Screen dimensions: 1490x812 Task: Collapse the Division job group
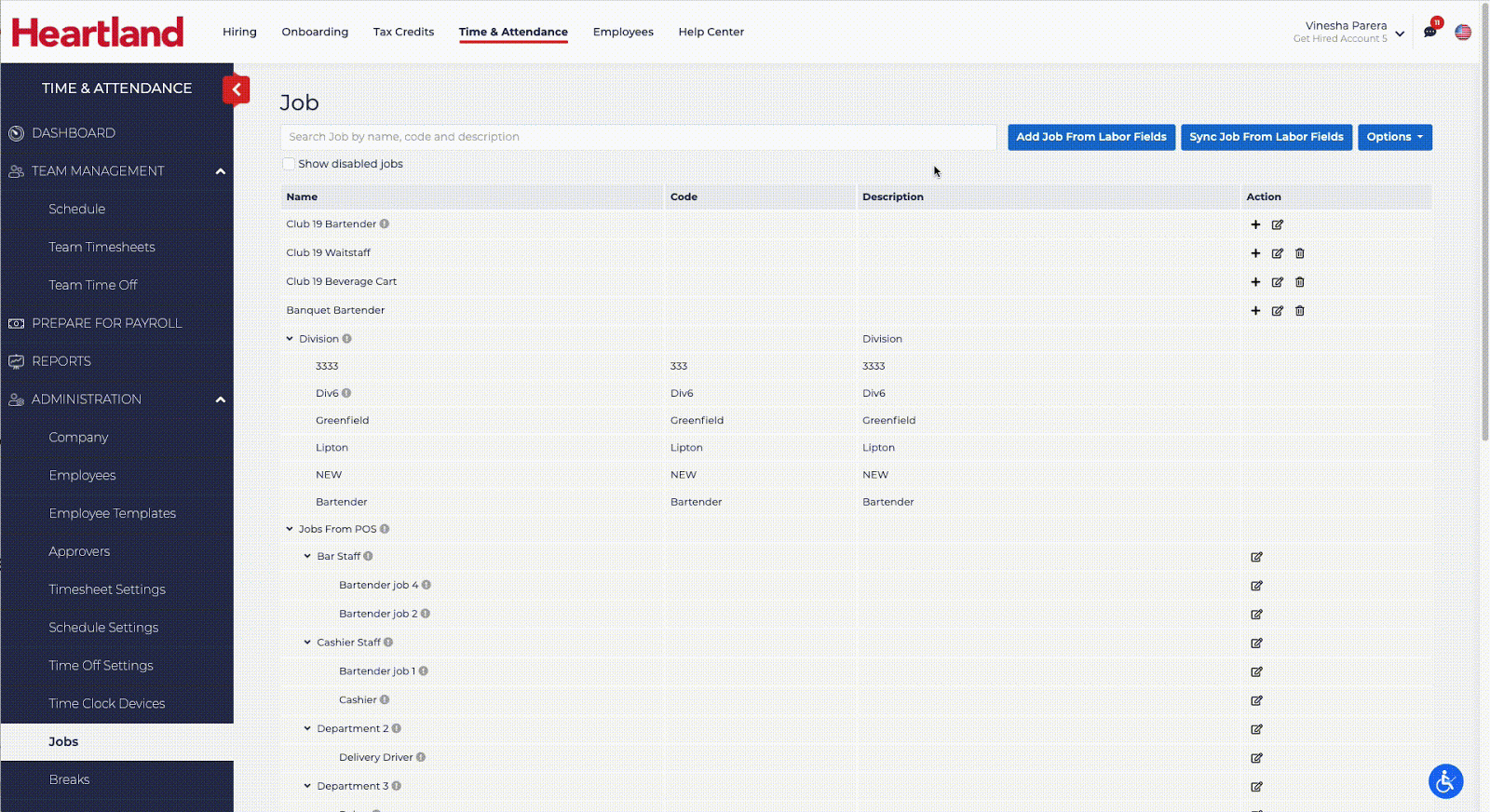pyautogui.click(x=290, y=339)
